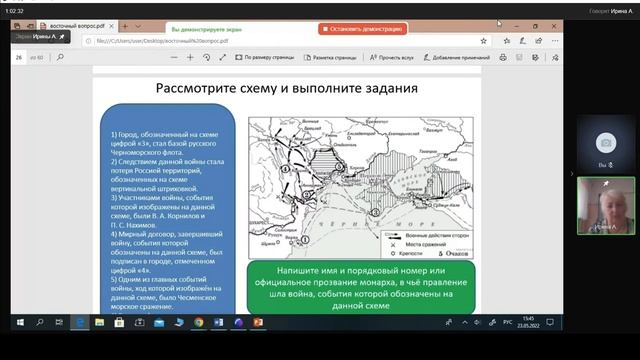Open PowerPoint from the taskbar
This screenshot has width=640, height=360.
point(258,322)
